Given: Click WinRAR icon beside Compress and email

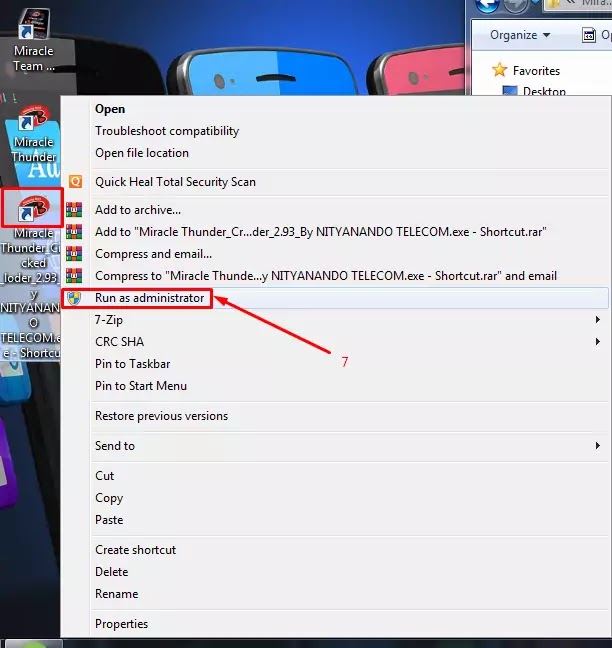Looking at the screenshot, I should [74, 253].
